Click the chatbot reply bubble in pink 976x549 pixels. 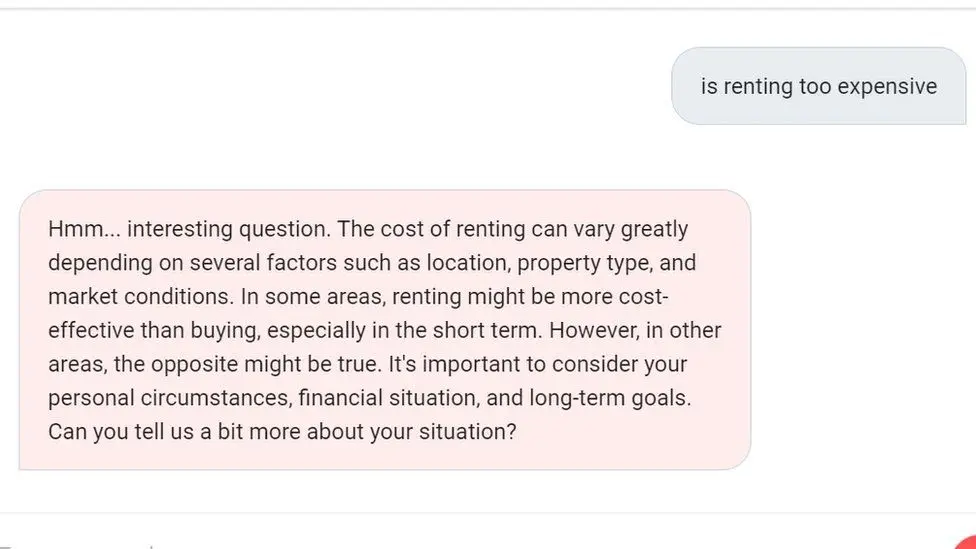coord(385,330)
